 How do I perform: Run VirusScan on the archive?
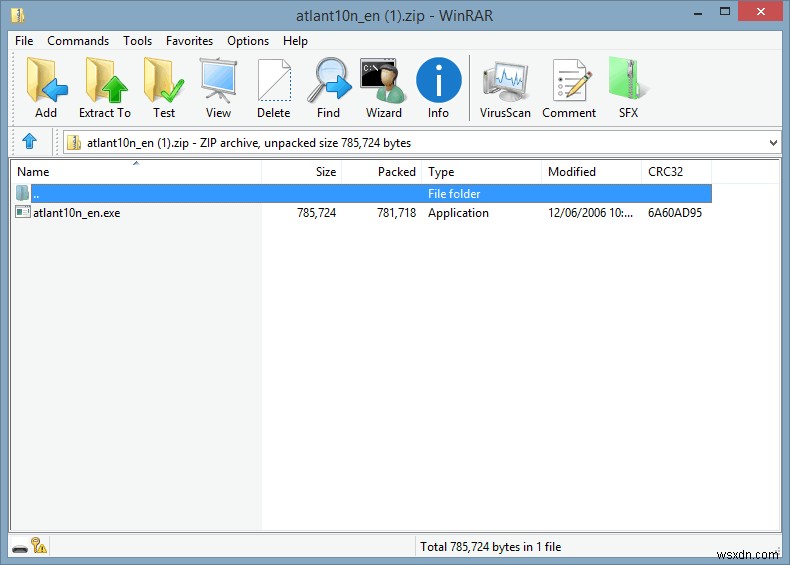pyautogui.click(x=505, y=88)
